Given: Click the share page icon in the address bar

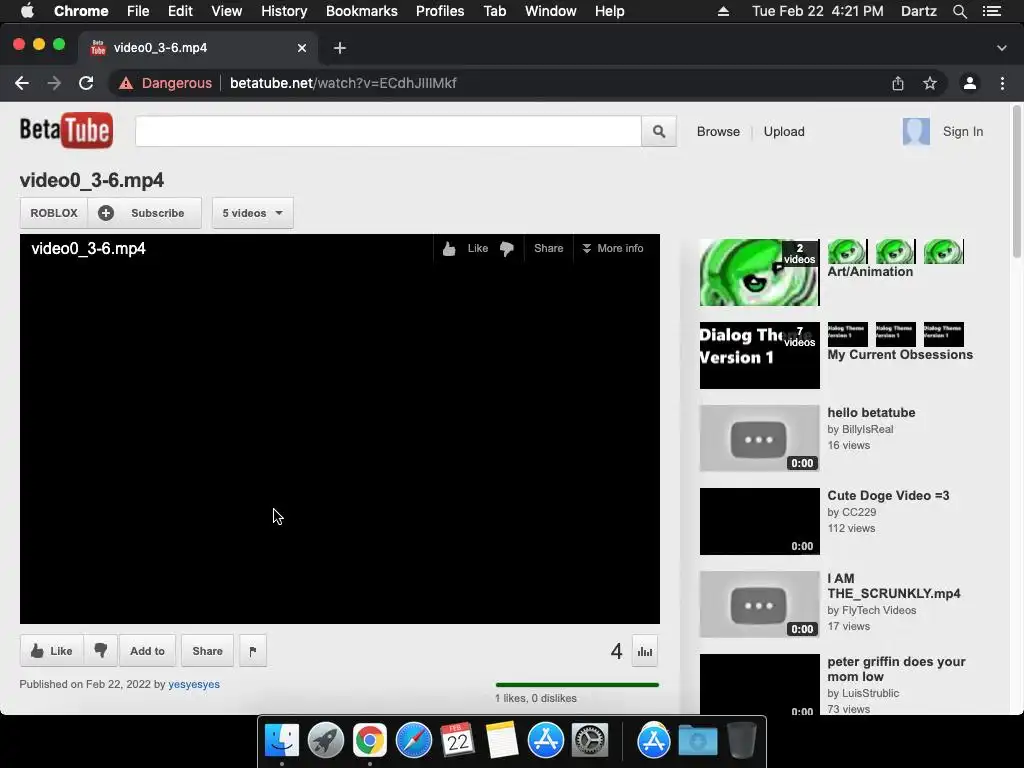Looking at the screenshot, I should coord(898,83).
